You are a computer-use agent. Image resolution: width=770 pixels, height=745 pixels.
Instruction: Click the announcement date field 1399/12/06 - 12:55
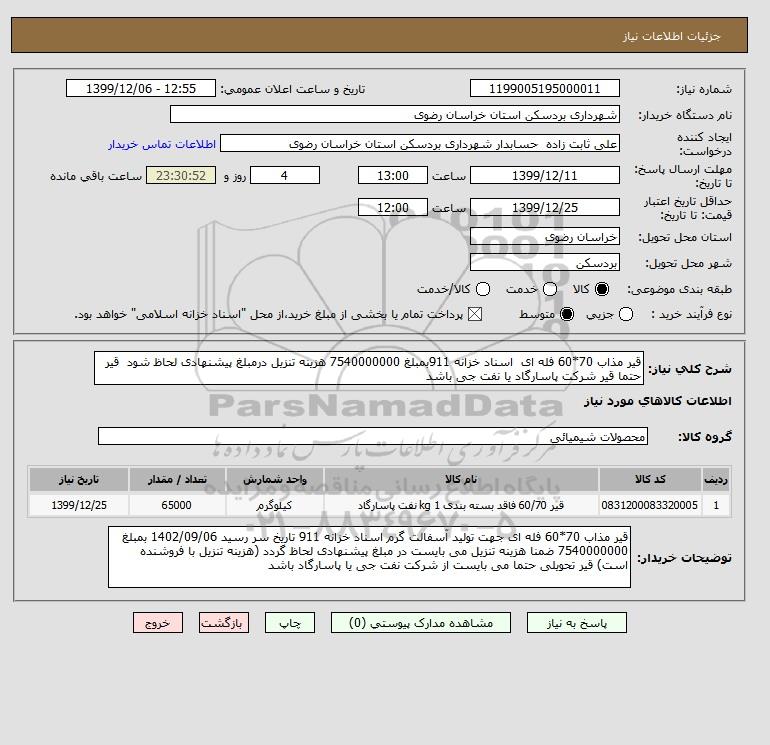point(141,88)
